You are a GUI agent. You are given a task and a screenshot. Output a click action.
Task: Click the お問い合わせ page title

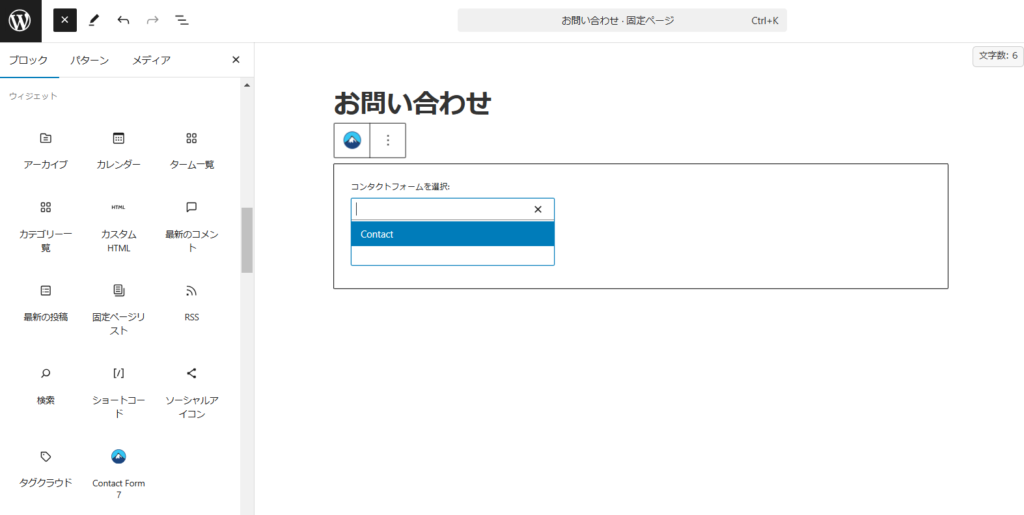pos(412,103)
